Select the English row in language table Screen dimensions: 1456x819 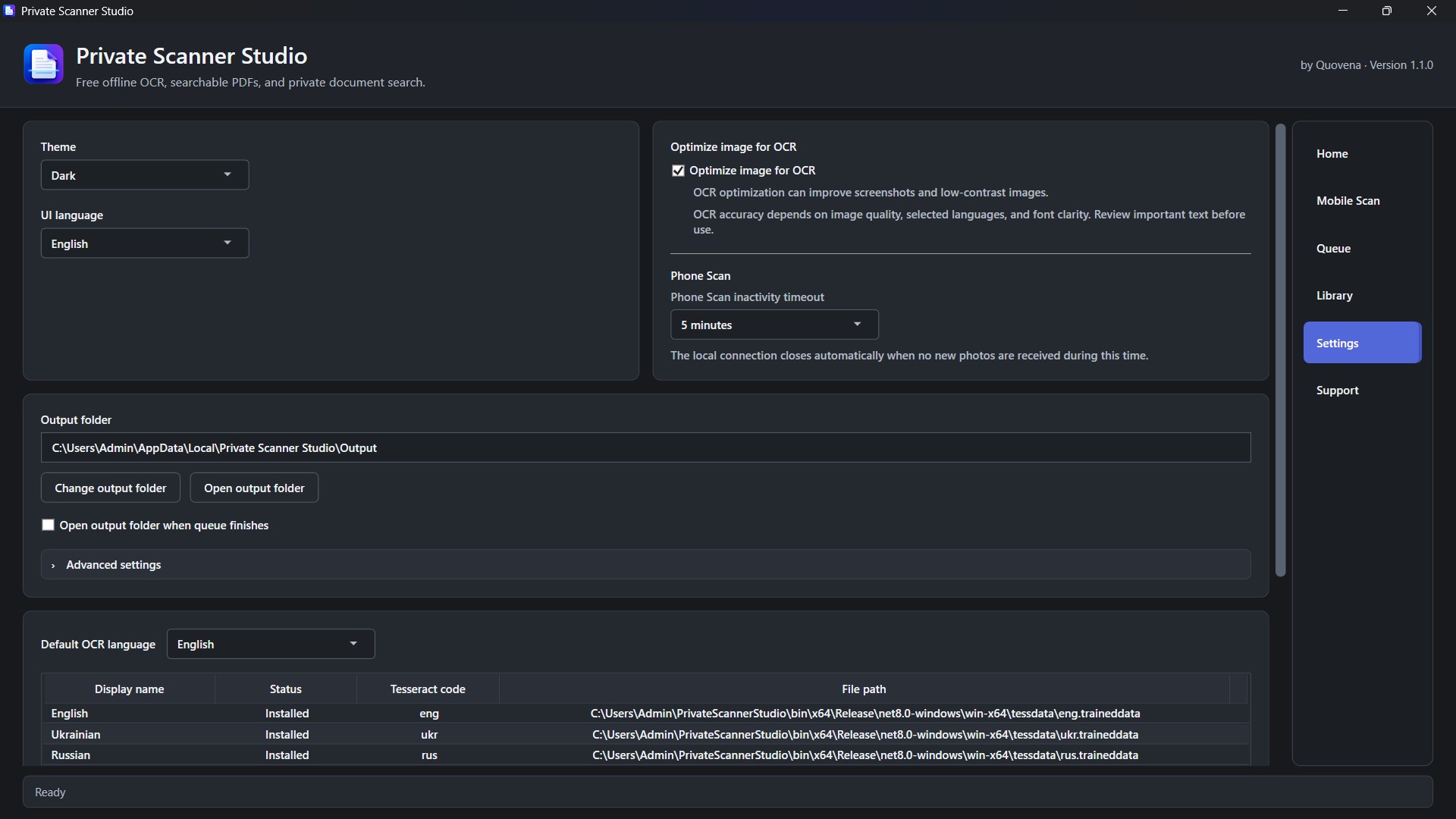tap(645, 713)
